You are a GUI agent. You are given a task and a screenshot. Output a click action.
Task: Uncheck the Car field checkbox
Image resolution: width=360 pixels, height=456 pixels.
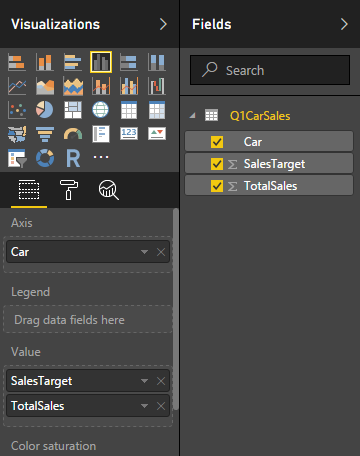(x=217, y=142)
